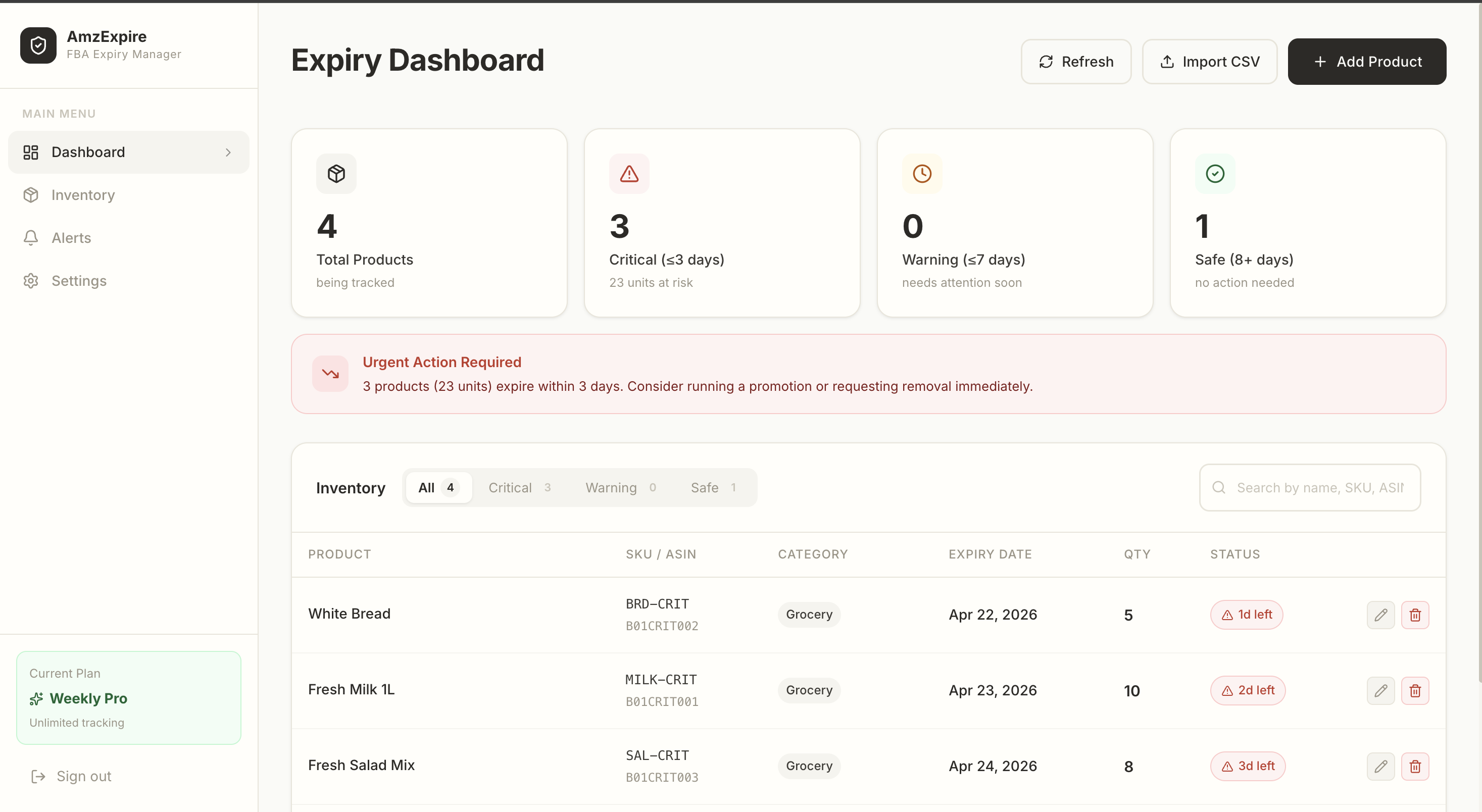Open the Alerts sidebar item
This screenshot has width=1482, height=812.
click(x=128, y=237)
